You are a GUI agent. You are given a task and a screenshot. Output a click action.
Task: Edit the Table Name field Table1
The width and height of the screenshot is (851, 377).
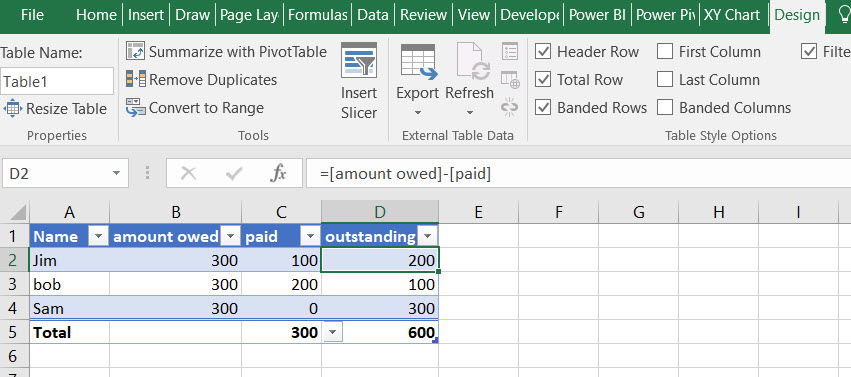tap(57, 81)
